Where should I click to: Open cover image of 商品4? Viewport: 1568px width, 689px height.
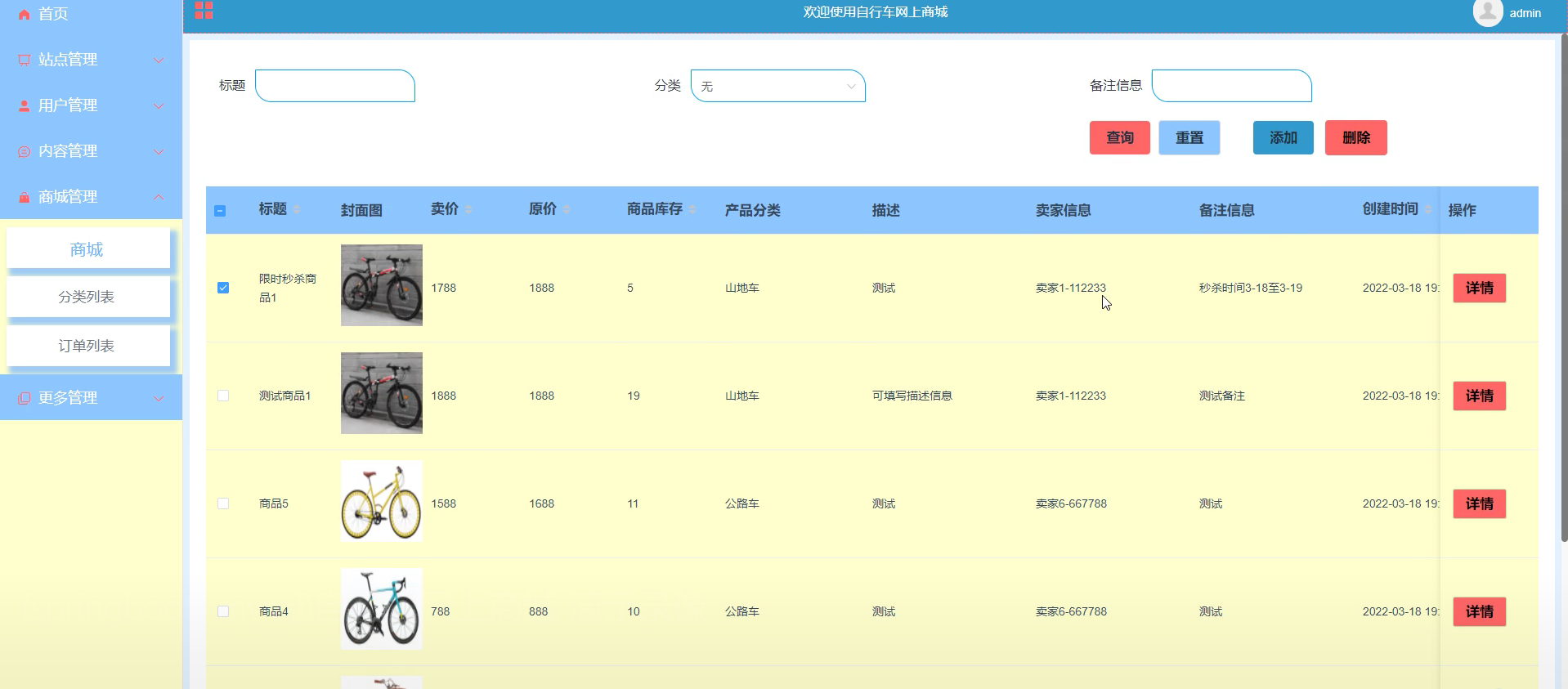pyautogui.click(x=382, y=609)
